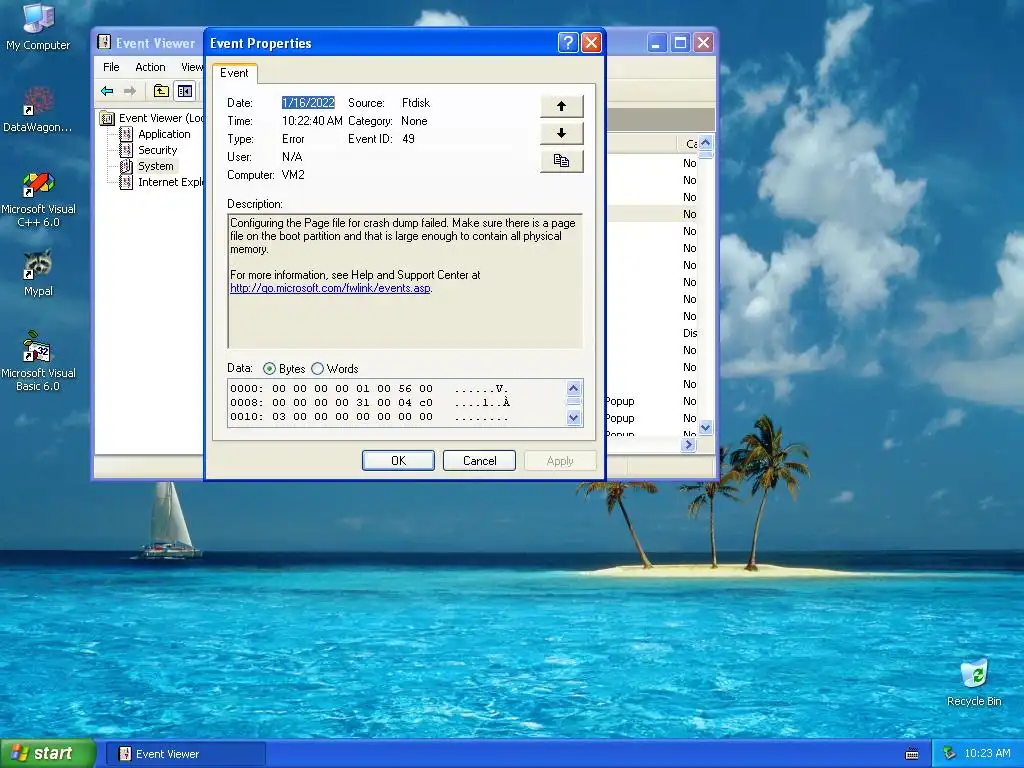The width and height of the screenshot is (1024, 768).
Task: Click the hex data row 0008
Action: tap(369, 403)
